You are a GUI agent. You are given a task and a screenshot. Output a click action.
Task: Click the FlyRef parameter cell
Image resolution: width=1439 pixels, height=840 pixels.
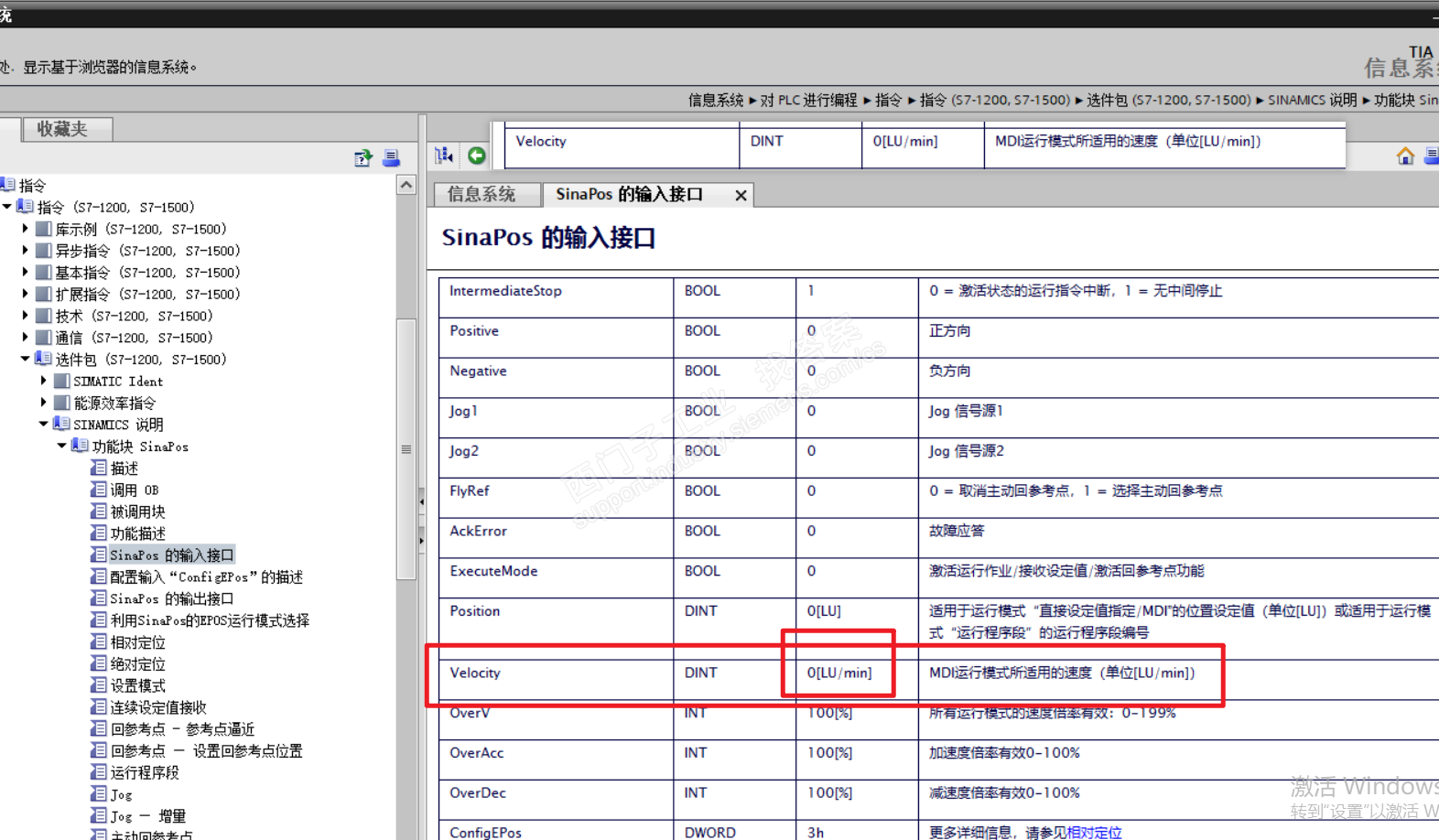click(x=556, y=498)
